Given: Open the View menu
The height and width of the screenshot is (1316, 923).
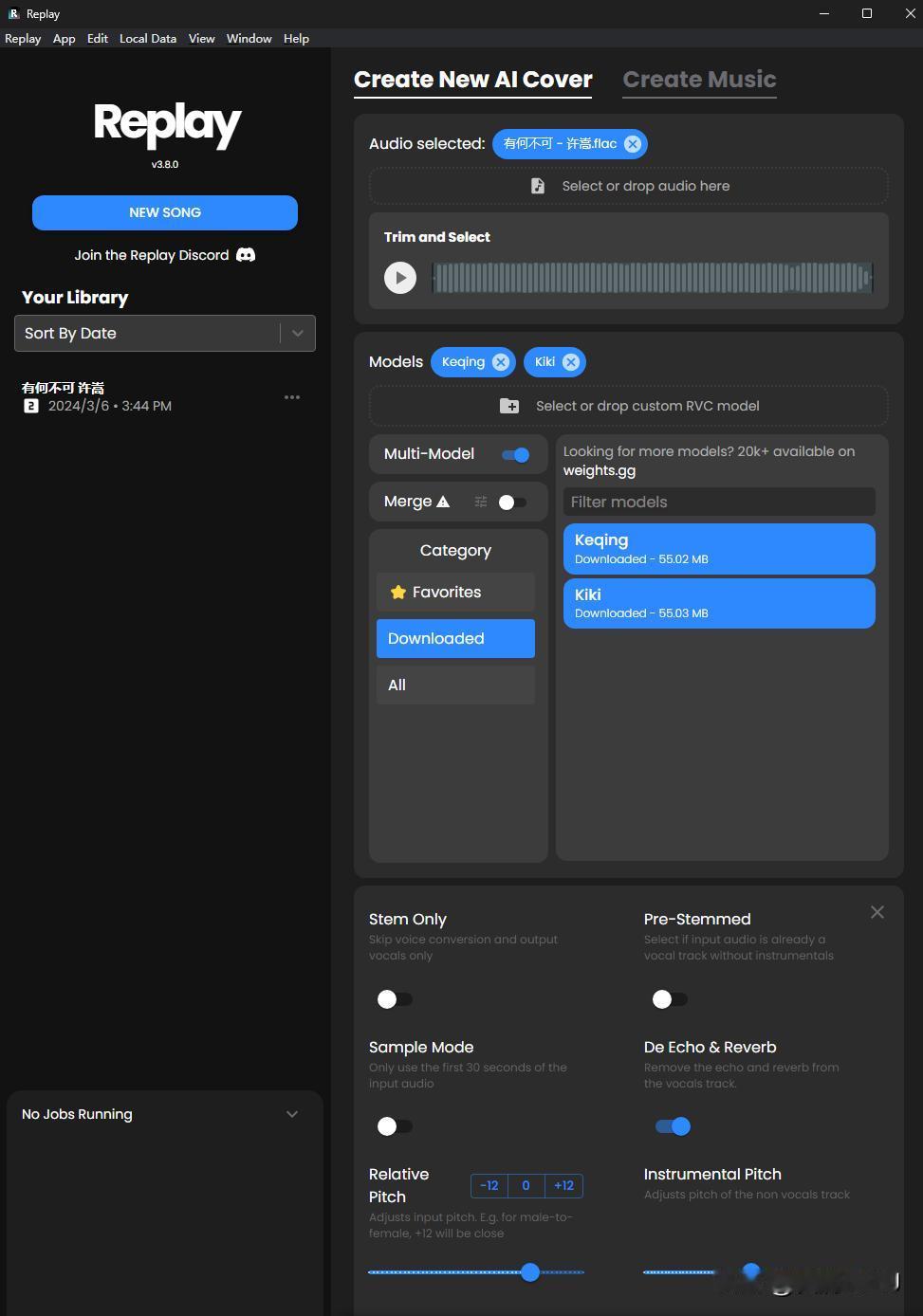Looking at the screenshot, I should [x=202, y=39].
